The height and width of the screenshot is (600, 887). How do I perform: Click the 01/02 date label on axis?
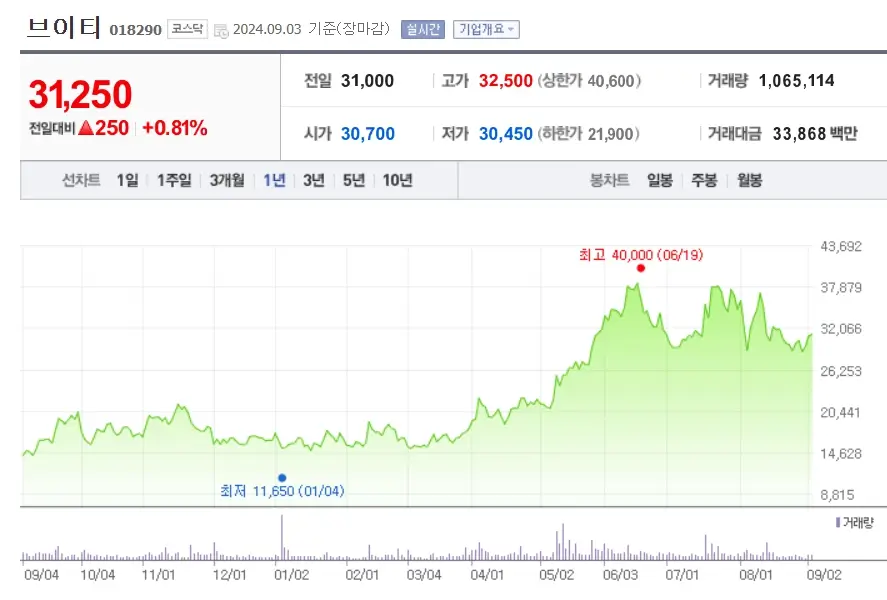[x=291, y=575]
